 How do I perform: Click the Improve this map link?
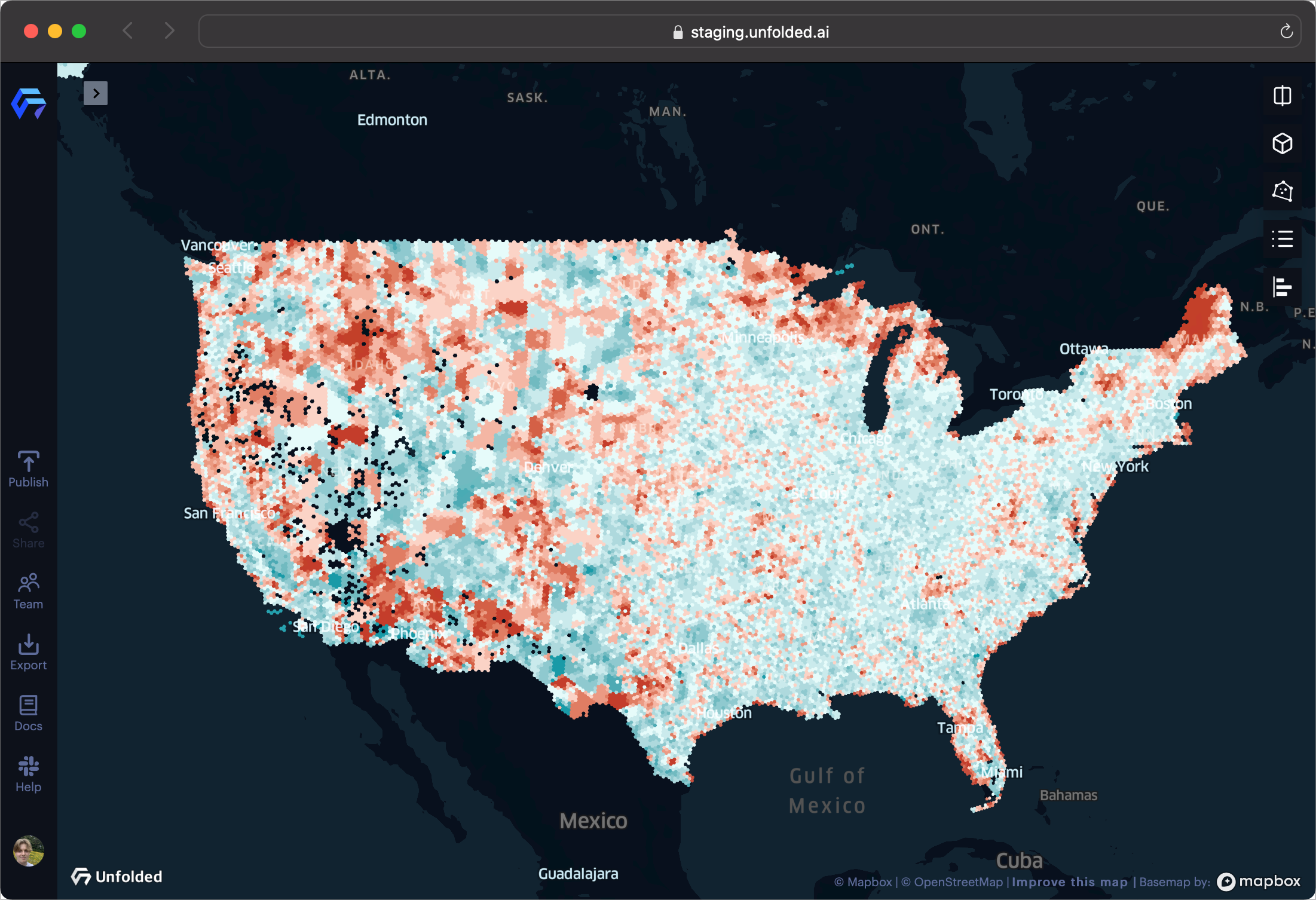1069,882
